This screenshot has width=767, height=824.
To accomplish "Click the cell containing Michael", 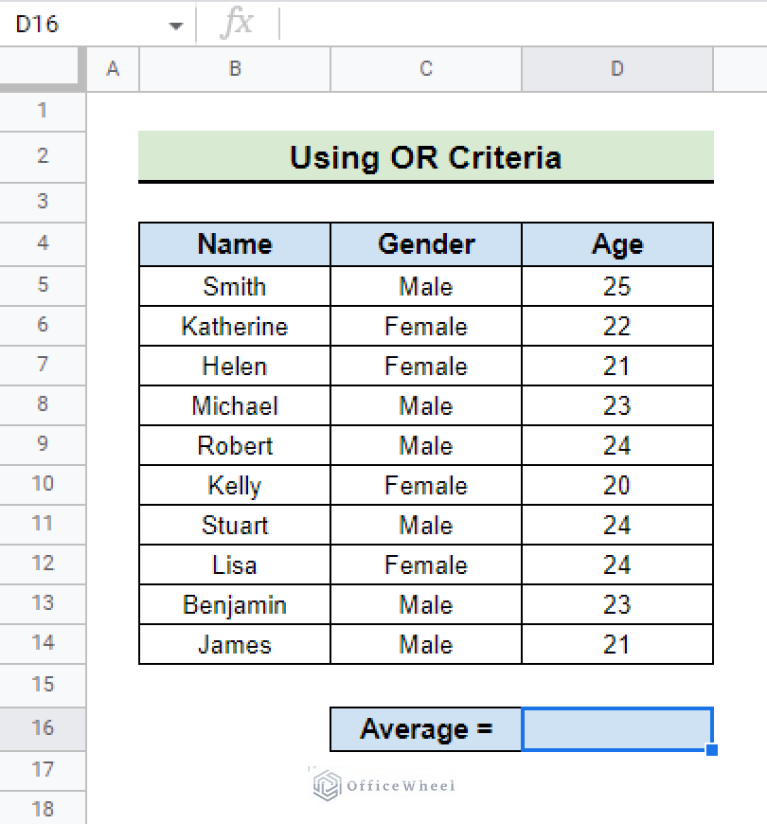I will pos(234,405).
